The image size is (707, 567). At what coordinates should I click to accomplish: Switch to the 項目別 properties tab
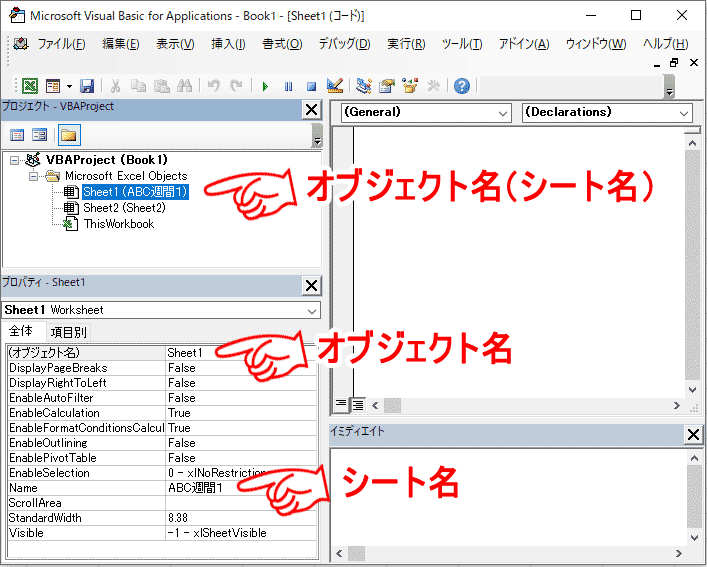click(69, 333)
